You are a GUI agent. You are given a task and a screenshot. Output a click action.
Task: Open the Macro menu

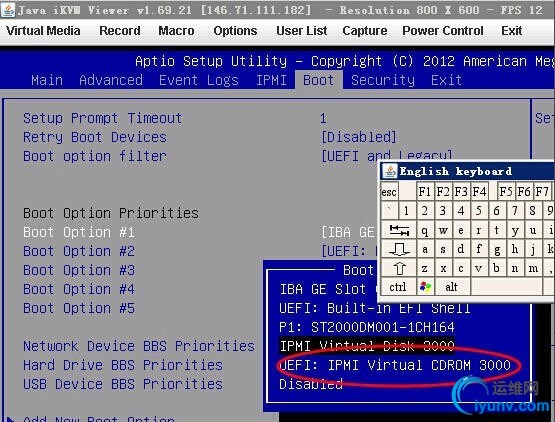[176, 31]
